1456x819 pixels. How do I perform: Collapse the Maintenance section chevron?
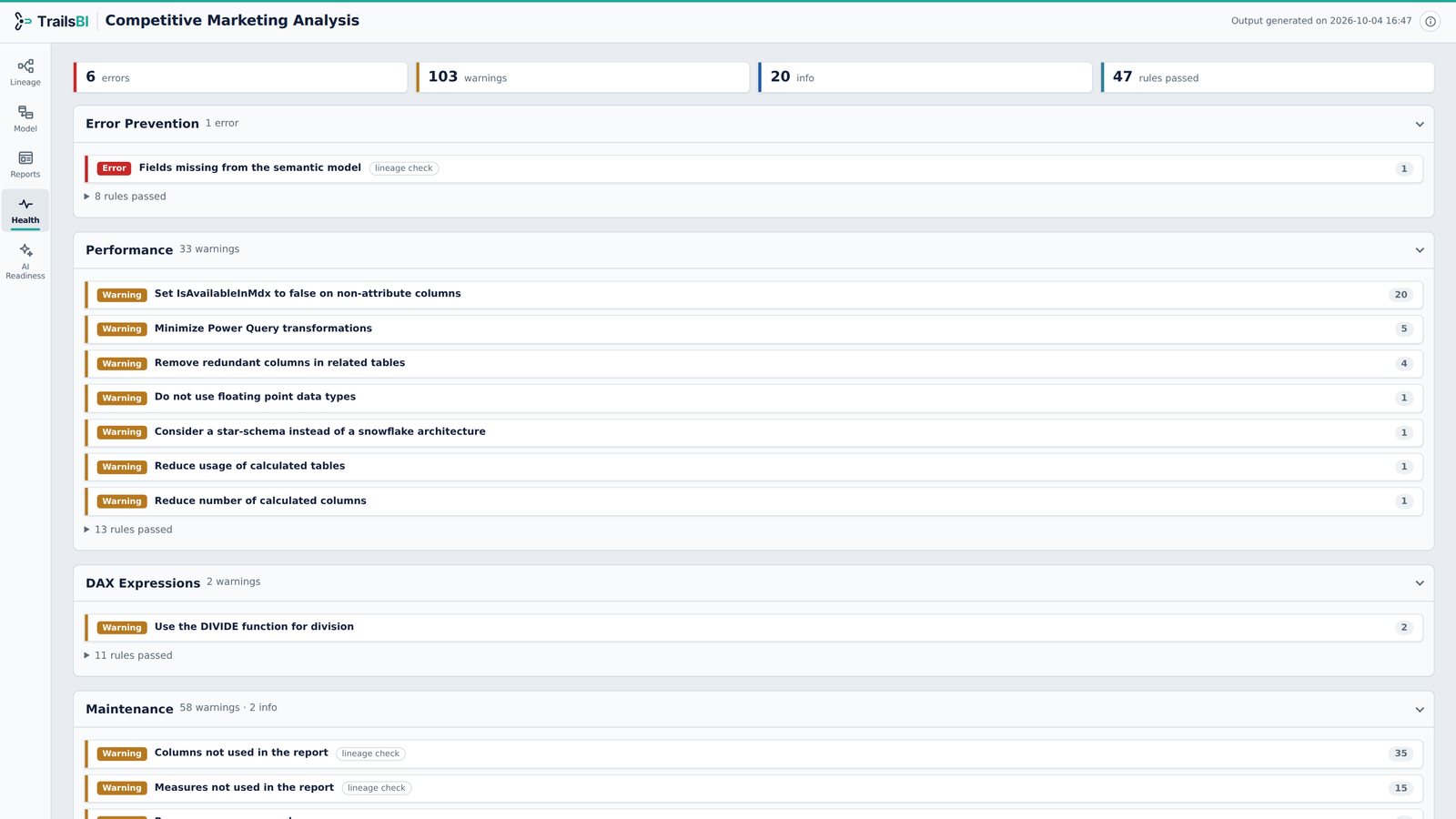point(1420,710)
